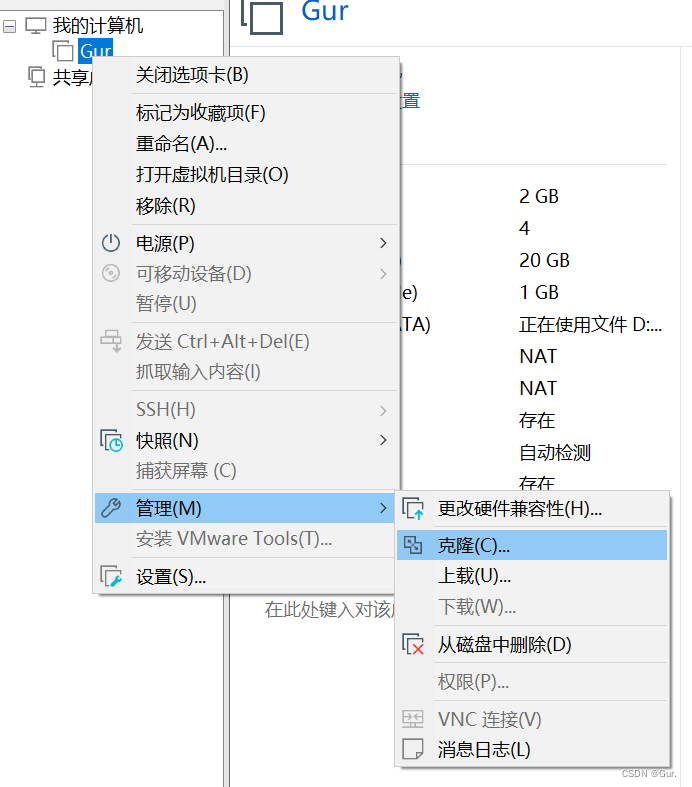
Task: Choose 克隆(C)... in manage submenu
Action: [x=532, y=545]
